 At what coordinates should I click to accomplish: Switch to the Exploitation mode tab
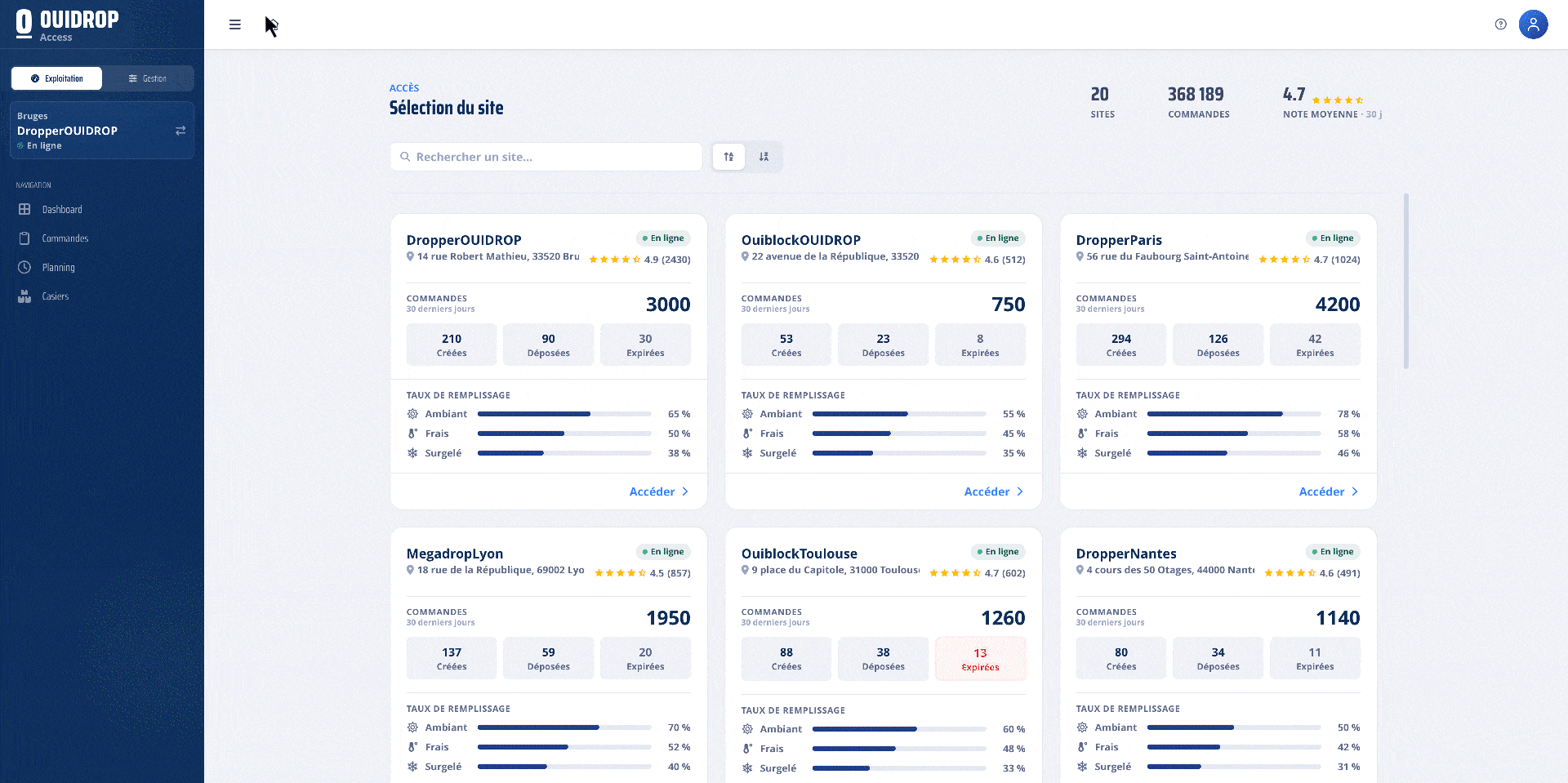click(x=56, y=78)
